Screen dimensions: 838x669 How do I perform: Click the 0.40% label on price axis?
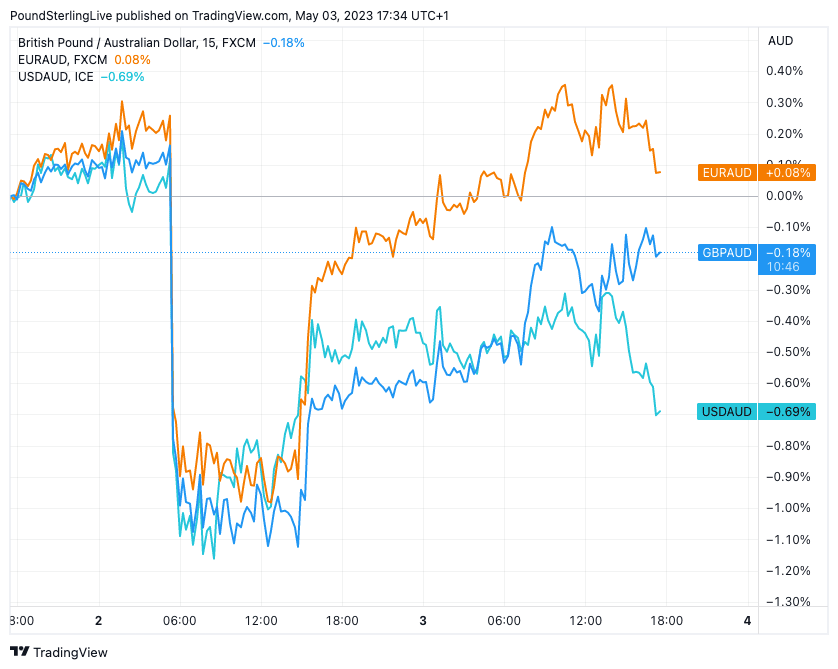pos(785,71)
